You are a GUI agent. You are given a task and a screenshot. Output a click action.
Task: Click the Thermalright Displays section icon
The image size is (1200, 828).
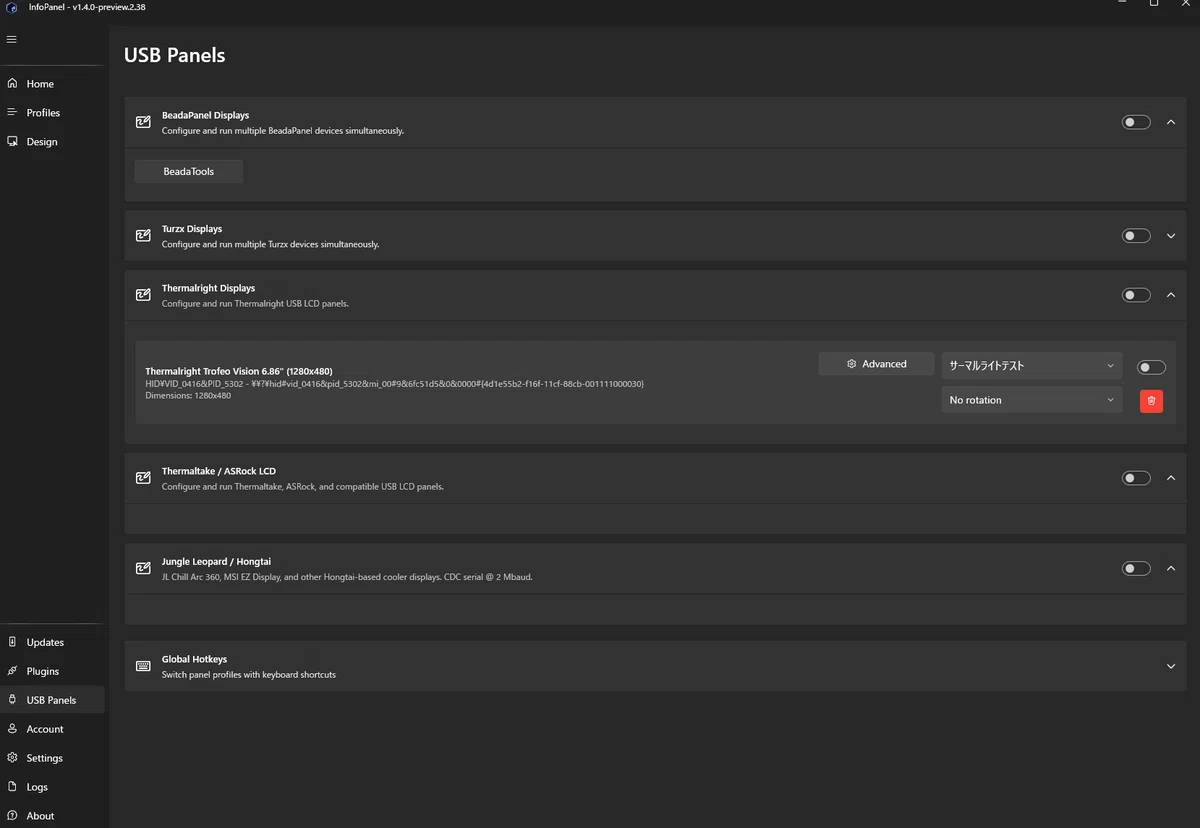point(143,295)
